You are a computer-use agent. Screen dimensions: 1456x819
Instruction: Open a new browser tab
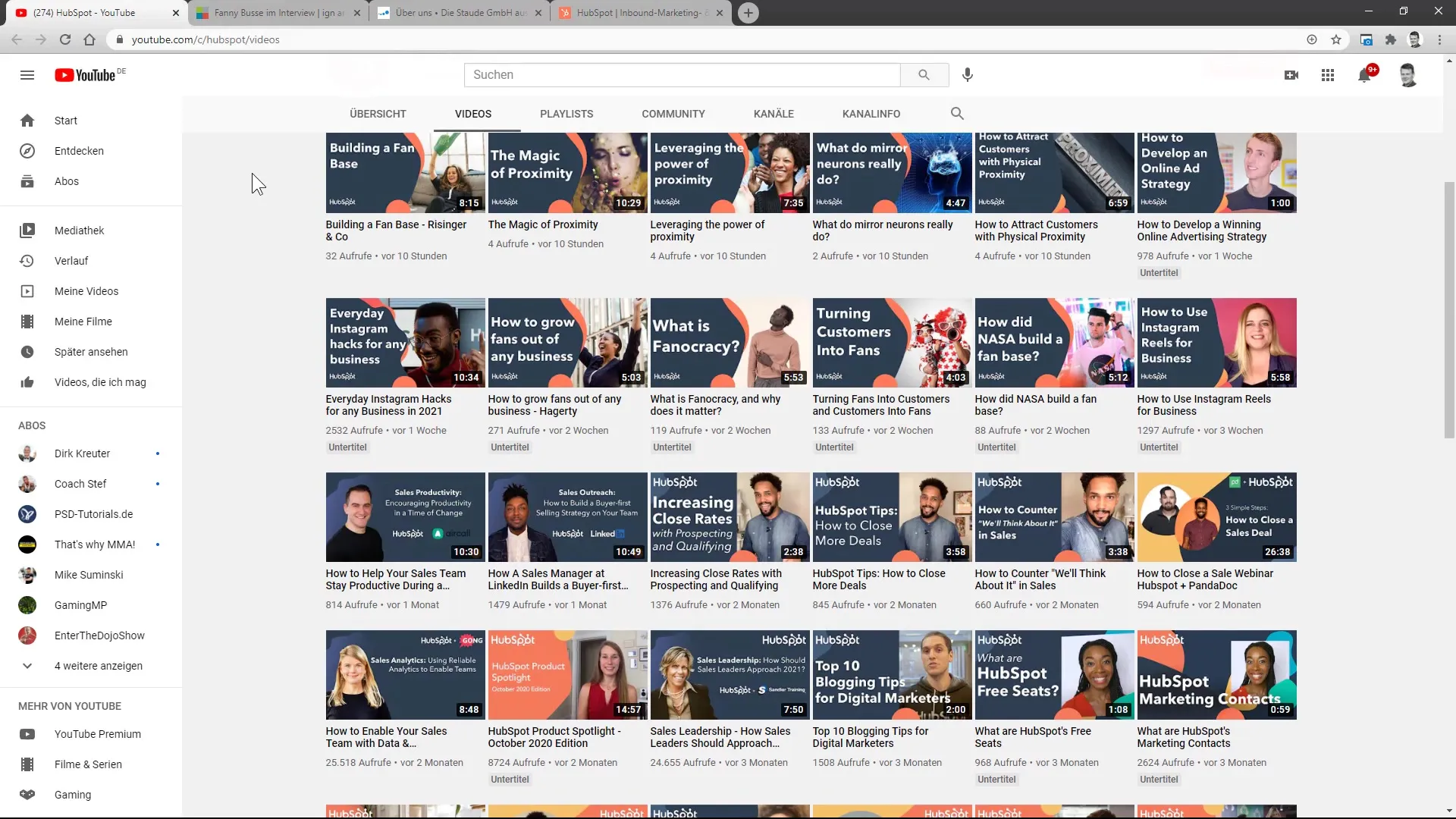(x=748, y=13)
